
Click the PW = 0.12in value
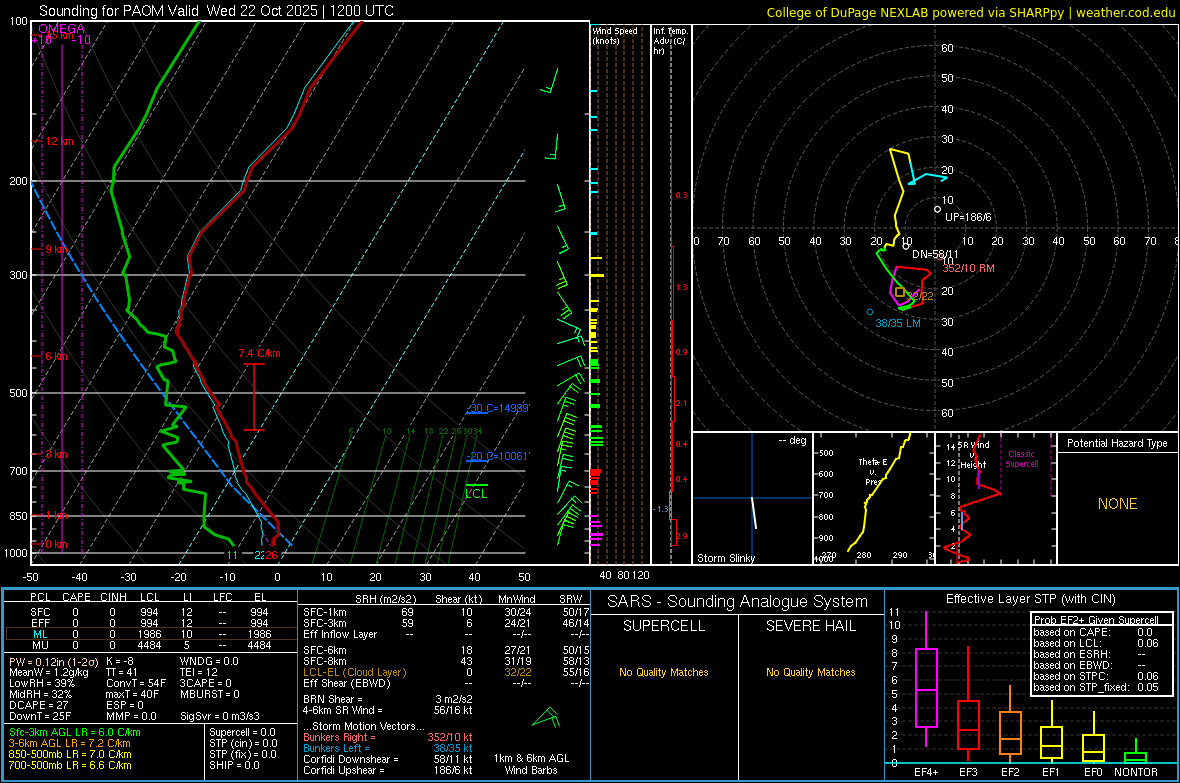tap(54, 661)
